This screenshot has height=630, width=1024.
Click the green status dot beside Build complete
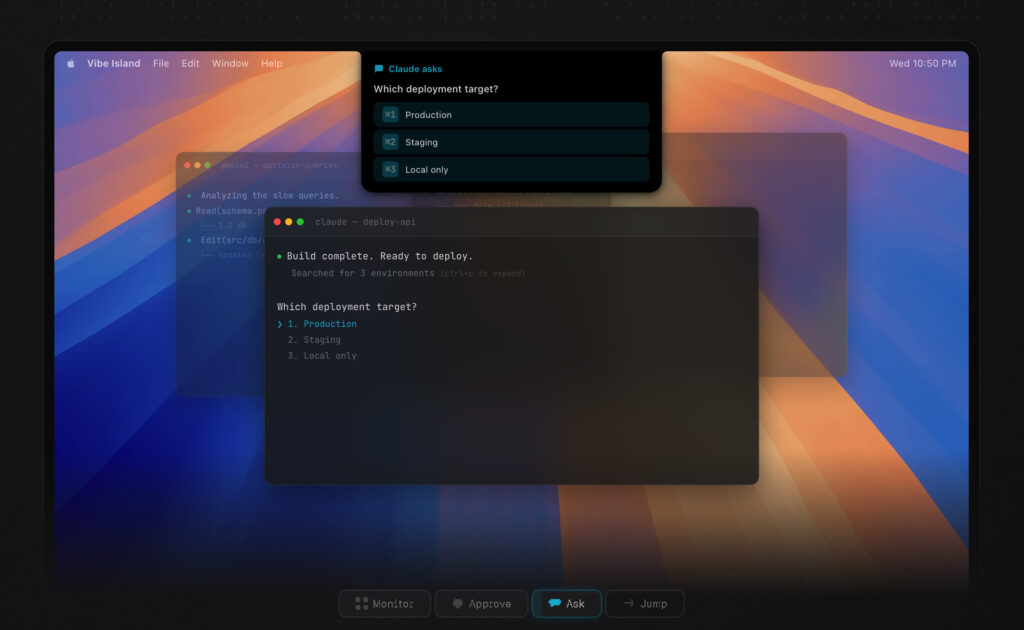tap(281, 256)
